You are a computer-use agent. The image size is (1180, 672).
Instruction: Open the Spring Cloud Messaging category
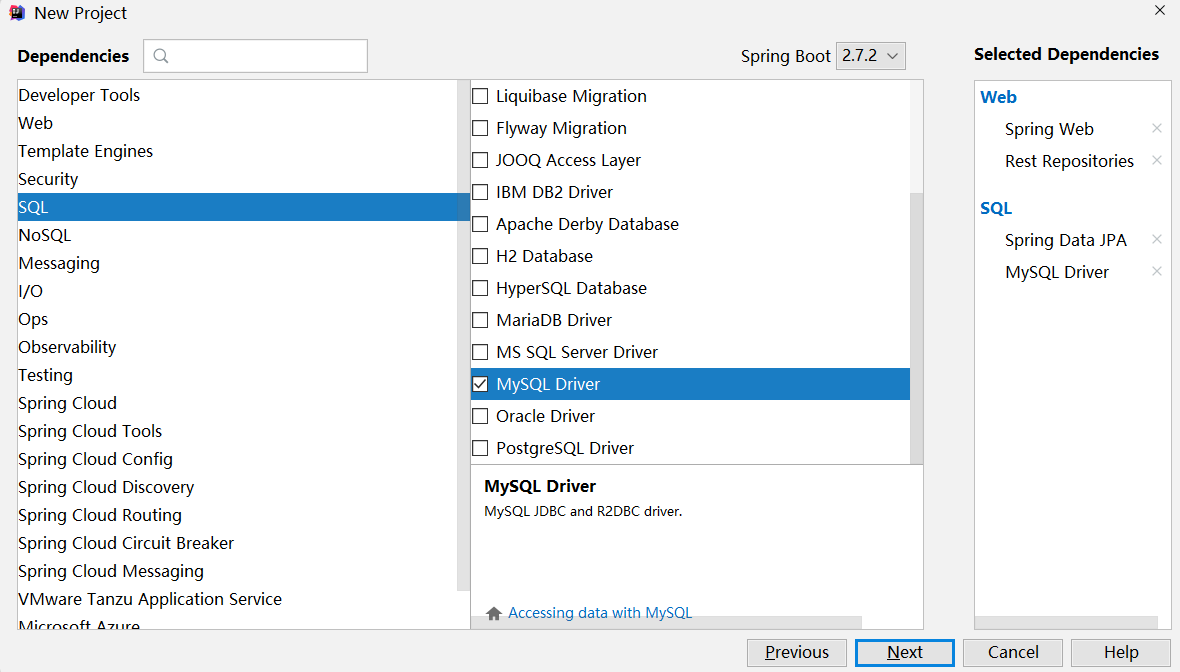pyautogui.click(x=237, y=571)
